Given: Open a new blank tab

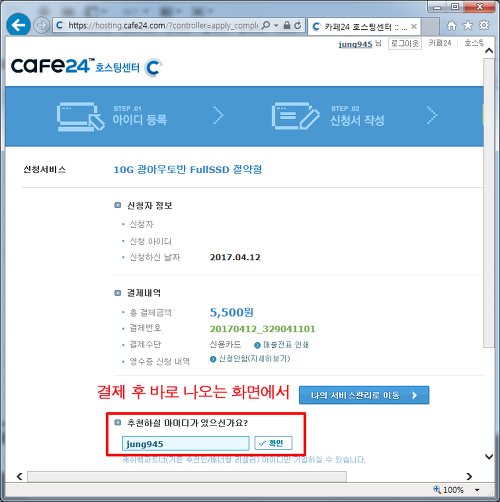Looking at the screenshot, I should [x=430, y=26].
